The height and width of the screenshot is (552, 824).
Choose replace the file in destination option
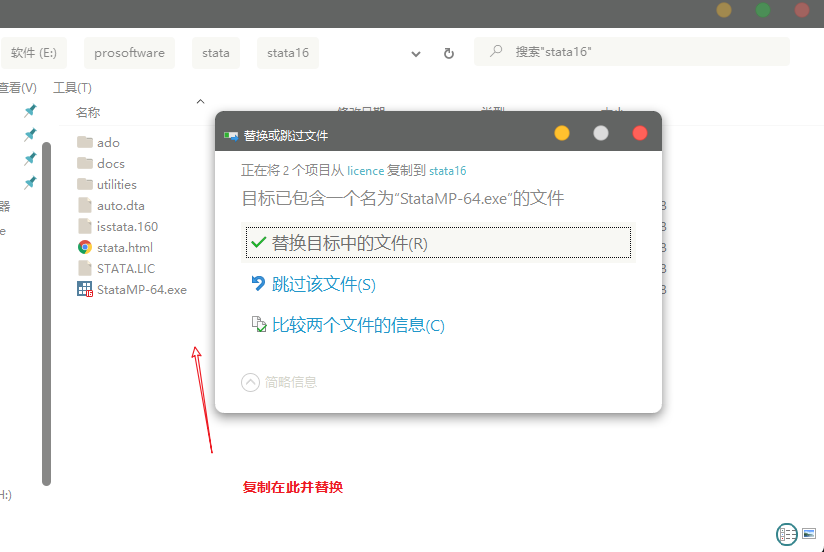pyautogui.click(x=438, y=243)
